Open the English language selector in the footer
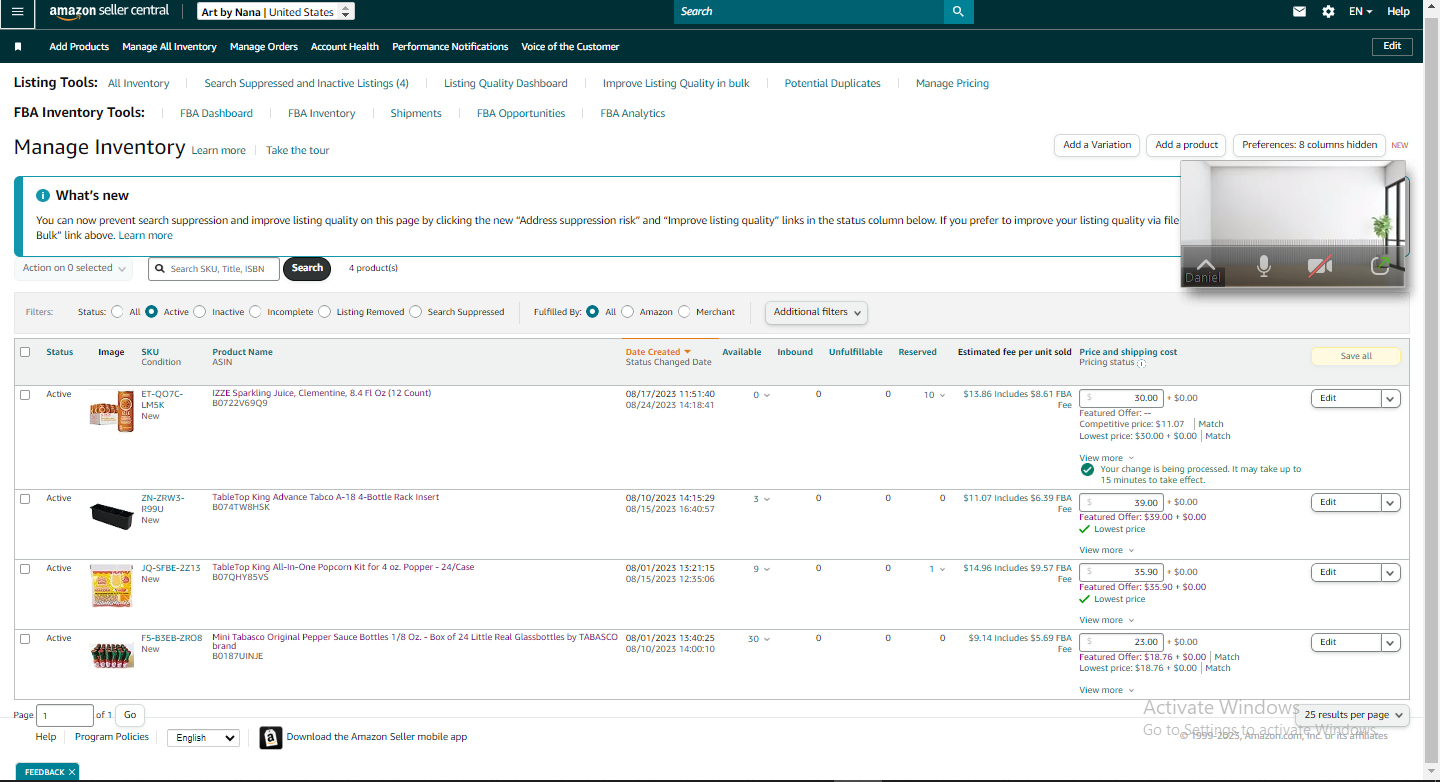The image size is (1440, 782). [x=203, y=738]
